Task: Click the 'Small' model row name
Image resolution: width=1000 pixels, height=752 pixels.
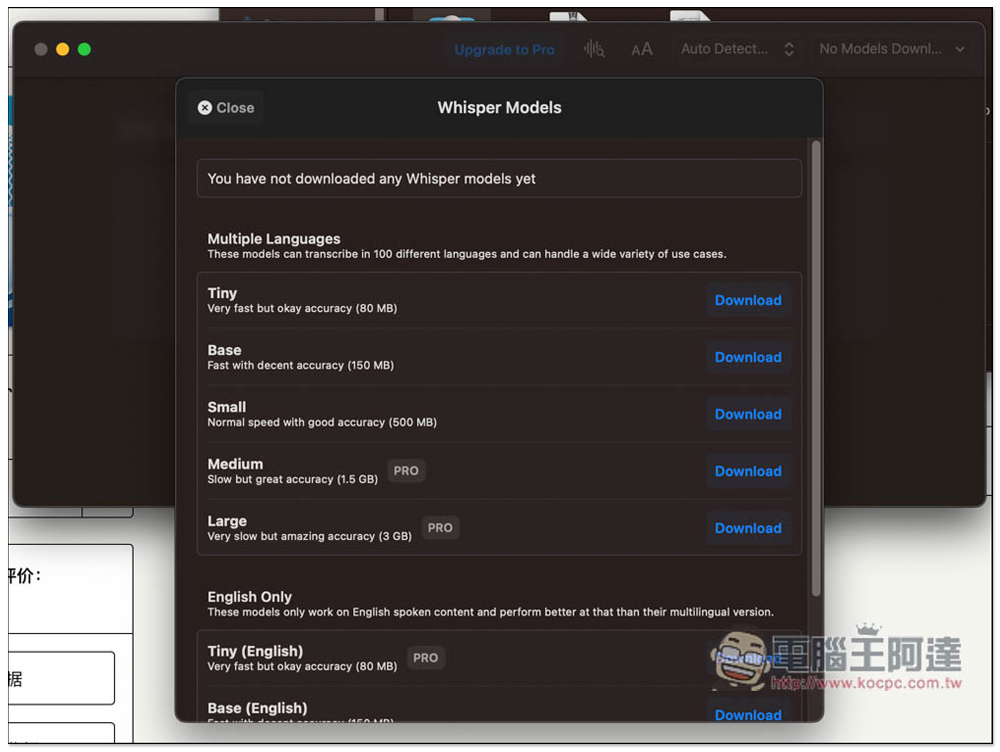Action: [226, 407]
